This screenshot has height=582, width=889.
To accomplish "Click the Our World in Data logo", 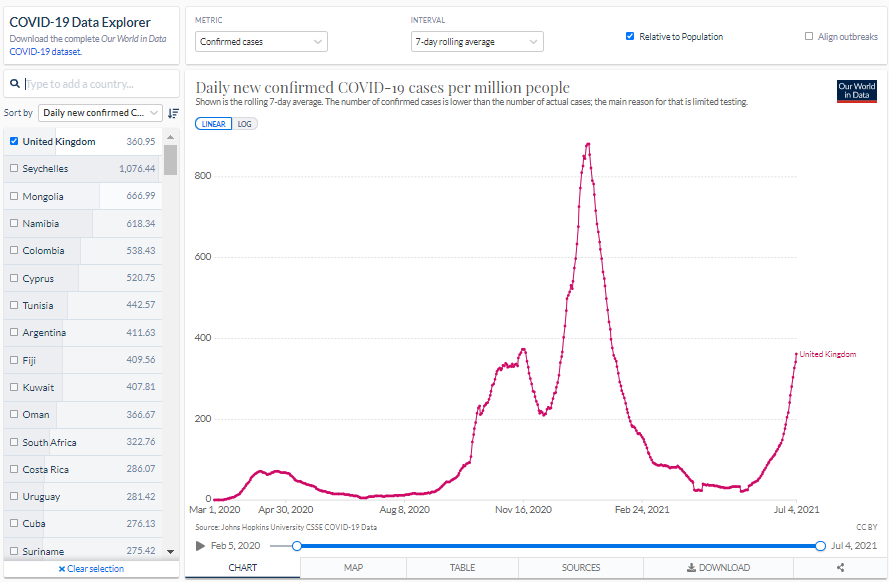I will (x=857, y=91).
